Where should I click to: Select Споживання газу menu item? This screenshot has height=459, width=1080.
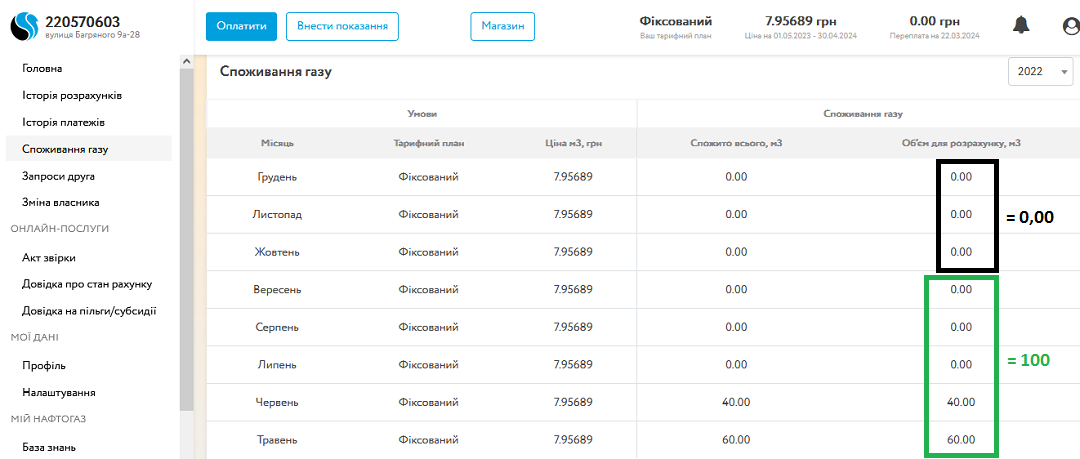(65, 149)
